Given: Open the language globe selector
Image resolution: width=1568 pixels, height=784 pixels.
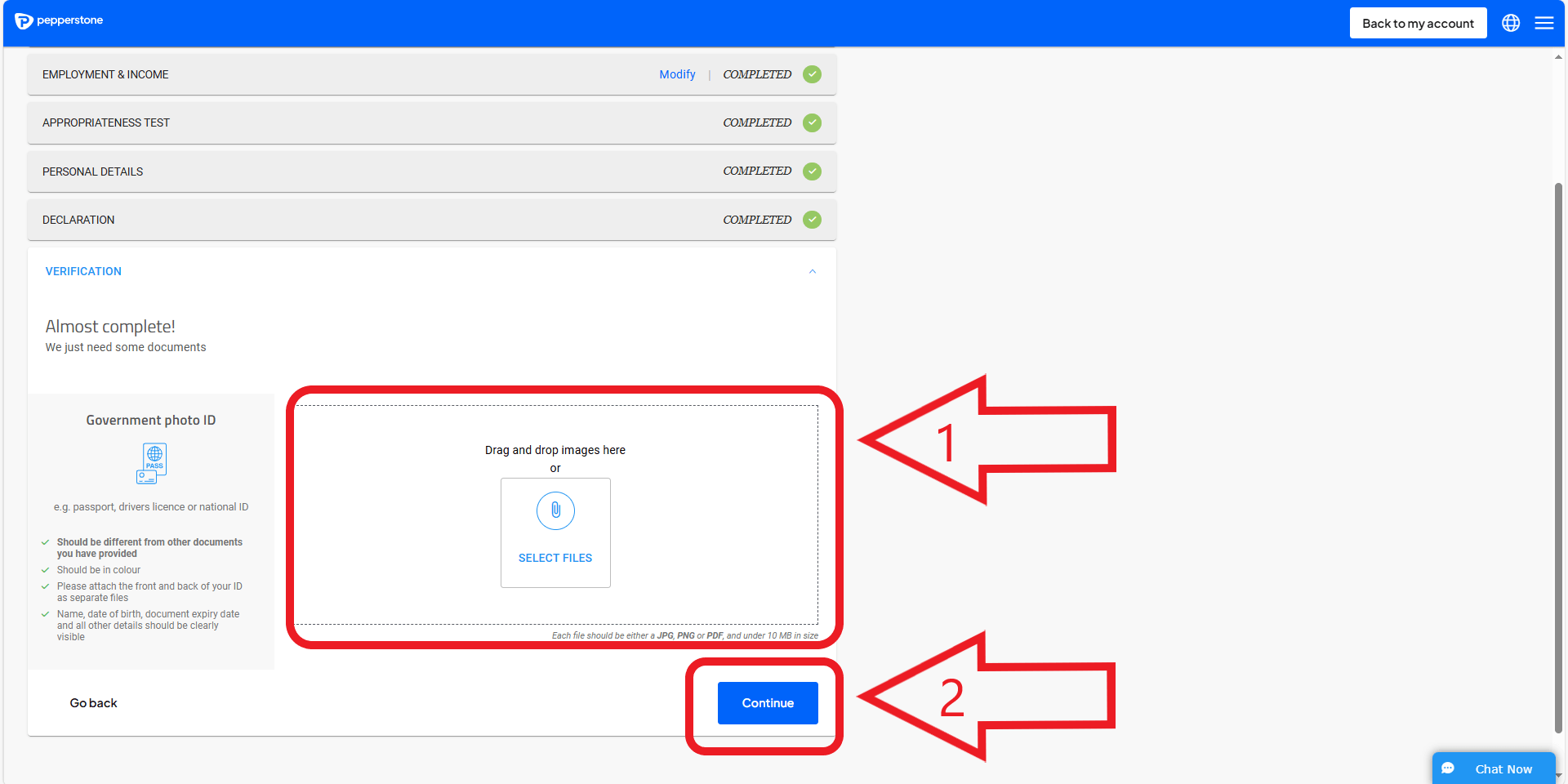Looking at the screenshot, I should [1511, 23].
